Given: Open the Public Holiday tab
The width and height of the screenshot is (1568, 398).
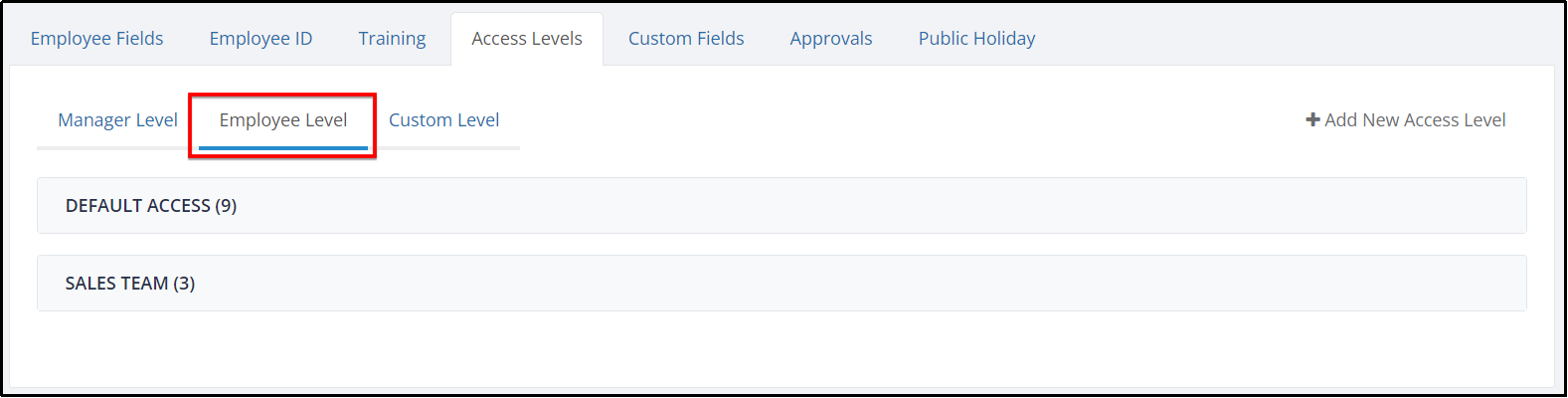Looking at the screenshot, I should click(976, 39).
